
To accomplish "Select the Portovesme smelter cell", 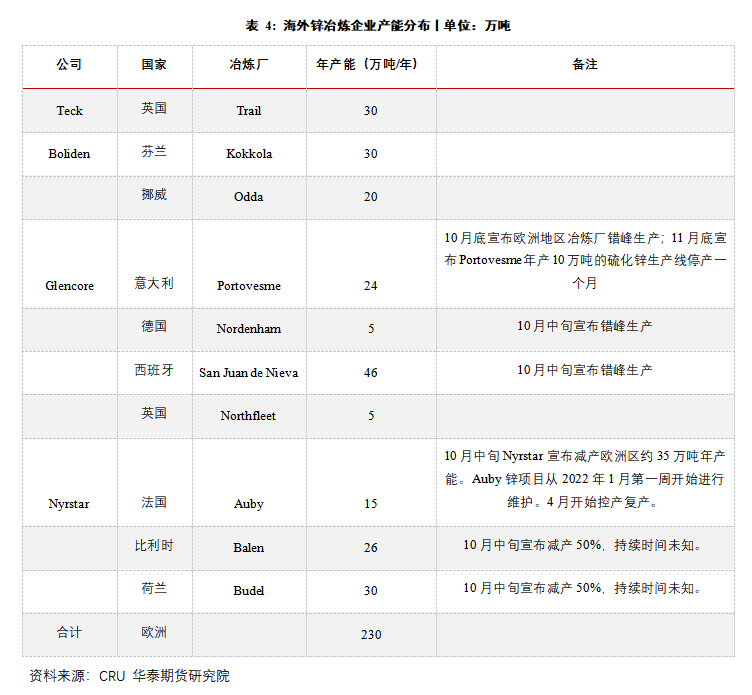I will pyautogui.click(x=248, y=285).
